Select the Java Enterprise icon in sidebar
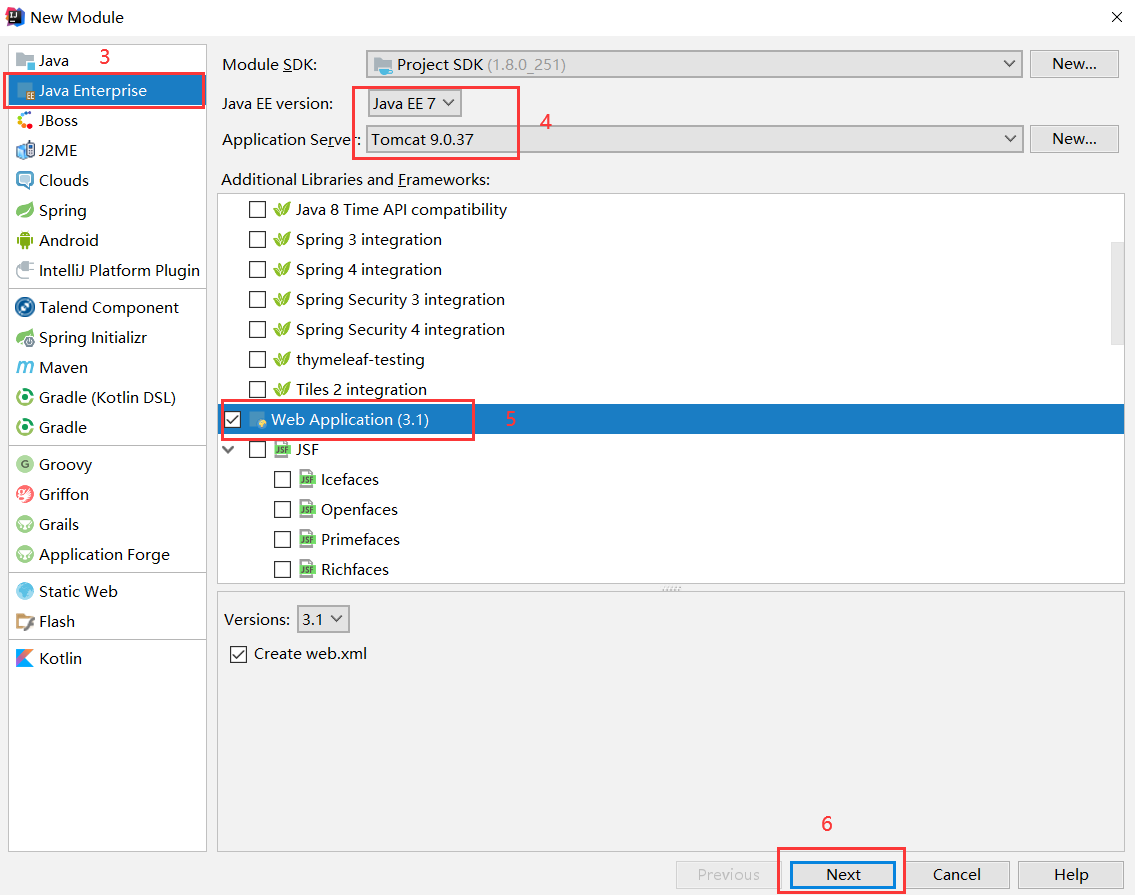This screenshot has width=1135, height=895. click(25, 91)
